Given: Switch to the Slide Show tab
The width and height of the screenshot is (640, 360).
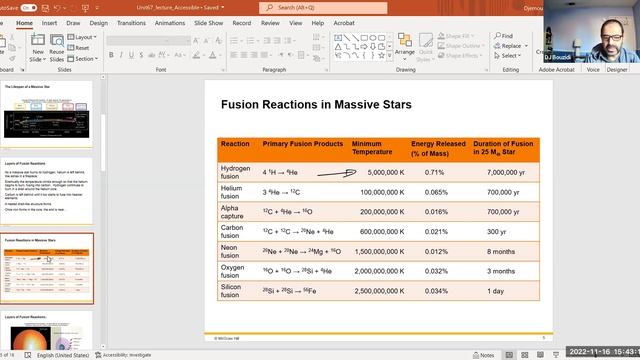Looking at the screenshot, I should (209, 23).
